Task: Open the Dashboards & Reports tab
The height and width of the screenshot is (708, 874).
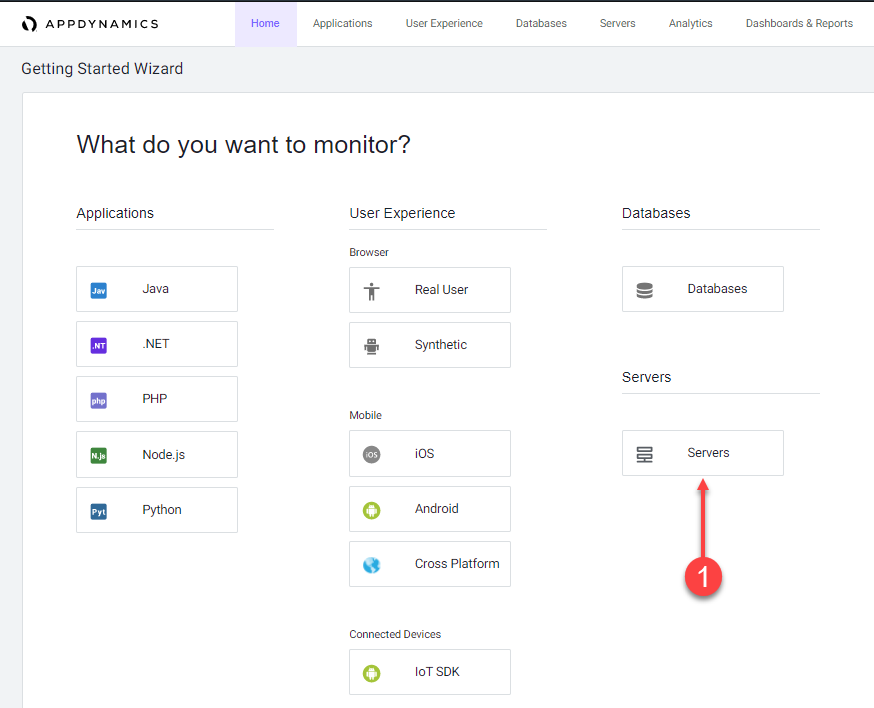Action: 799,23
